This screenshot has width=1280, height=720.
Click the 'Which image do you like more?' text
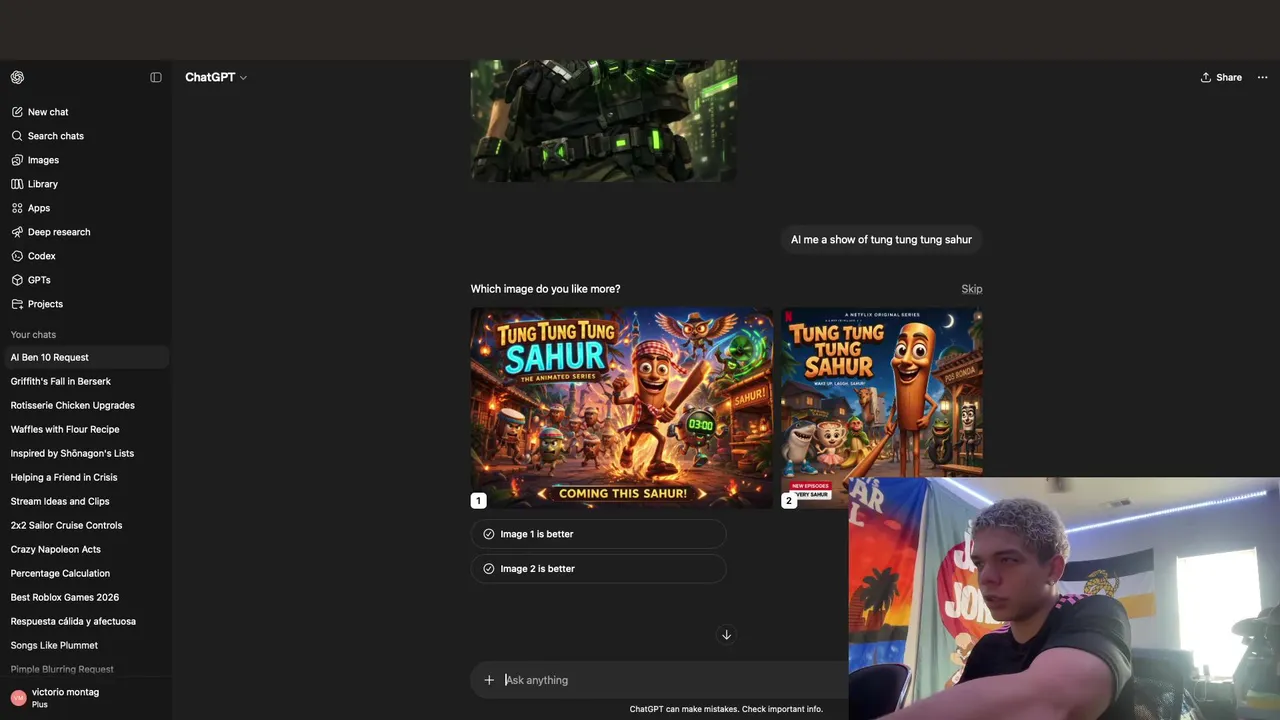[545, 289]
